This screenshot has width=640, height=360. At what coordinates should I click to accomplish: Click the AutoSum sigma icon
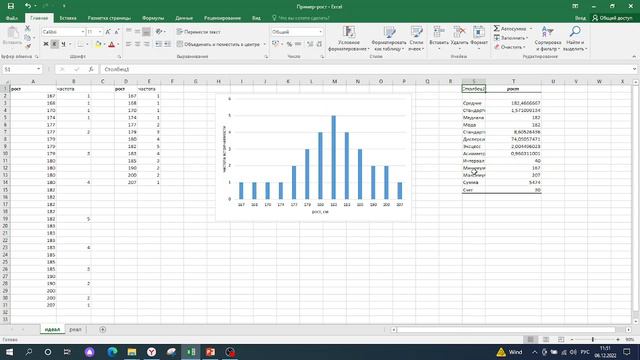[497, 29]
